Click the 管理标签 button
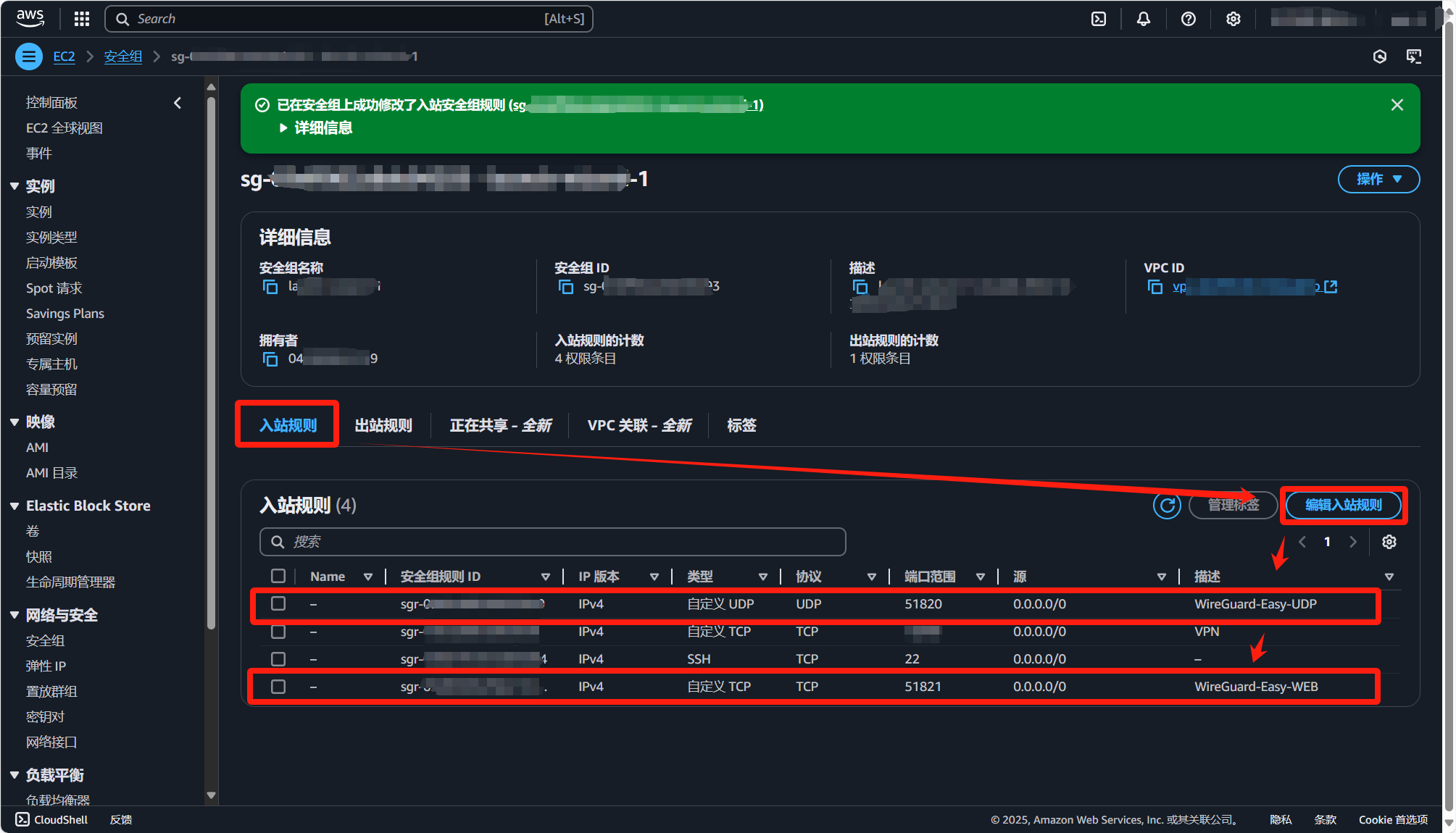This screenshot has width=1456, height=833. pyautogui.click(x=1233, y=505)
